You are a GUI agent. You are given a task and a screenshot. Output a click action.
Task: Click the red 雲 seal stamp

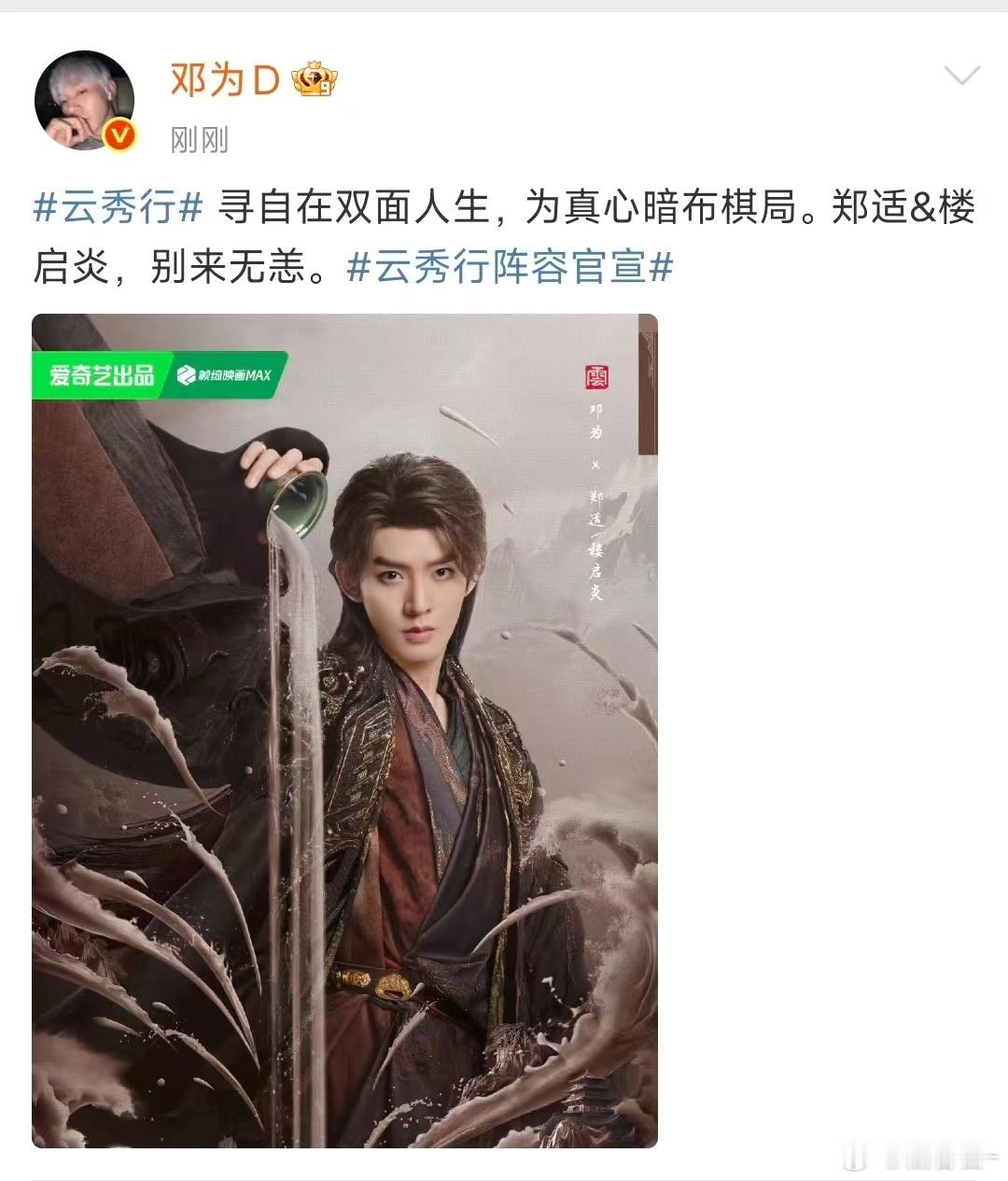pos(595,376)
